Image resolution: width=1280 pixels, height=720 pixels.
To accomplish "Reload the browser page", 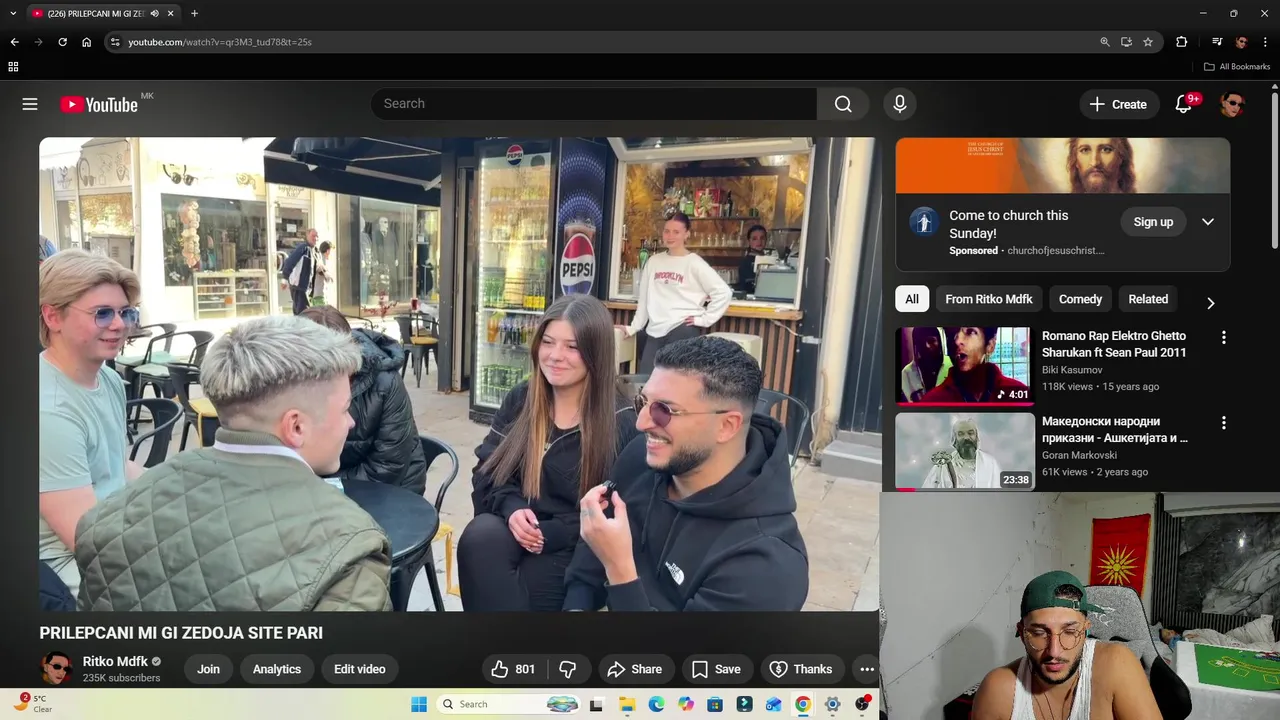I will click(62, 42).
